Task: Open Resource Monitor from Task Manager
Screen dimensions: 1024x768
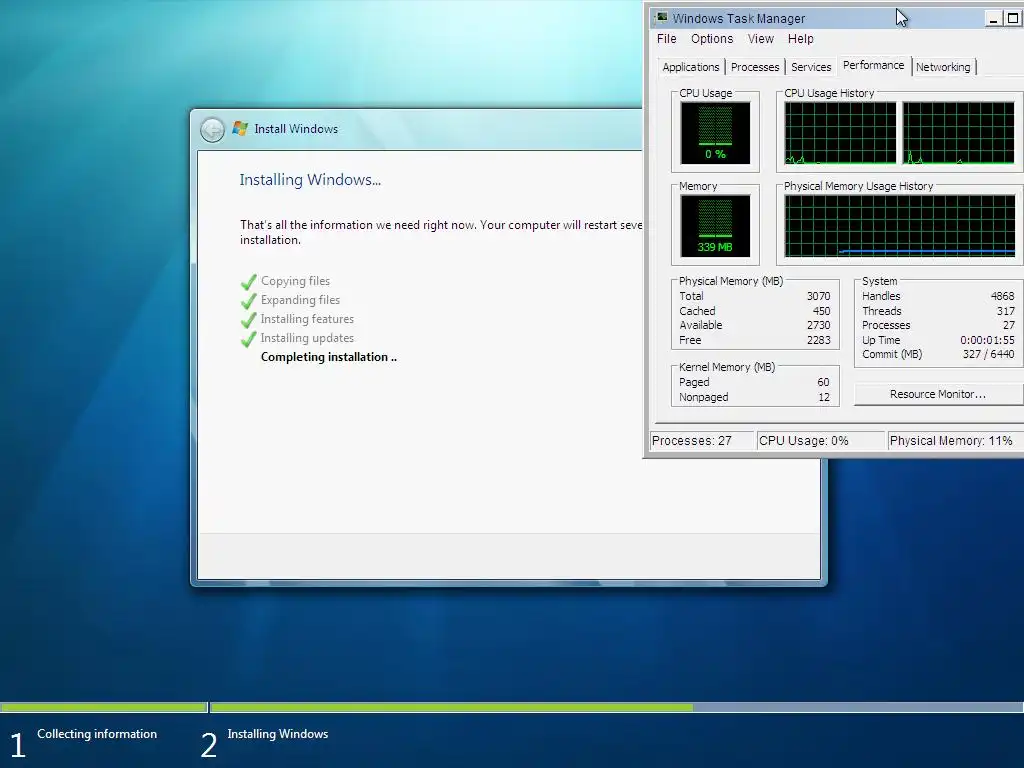Action: 938,394
